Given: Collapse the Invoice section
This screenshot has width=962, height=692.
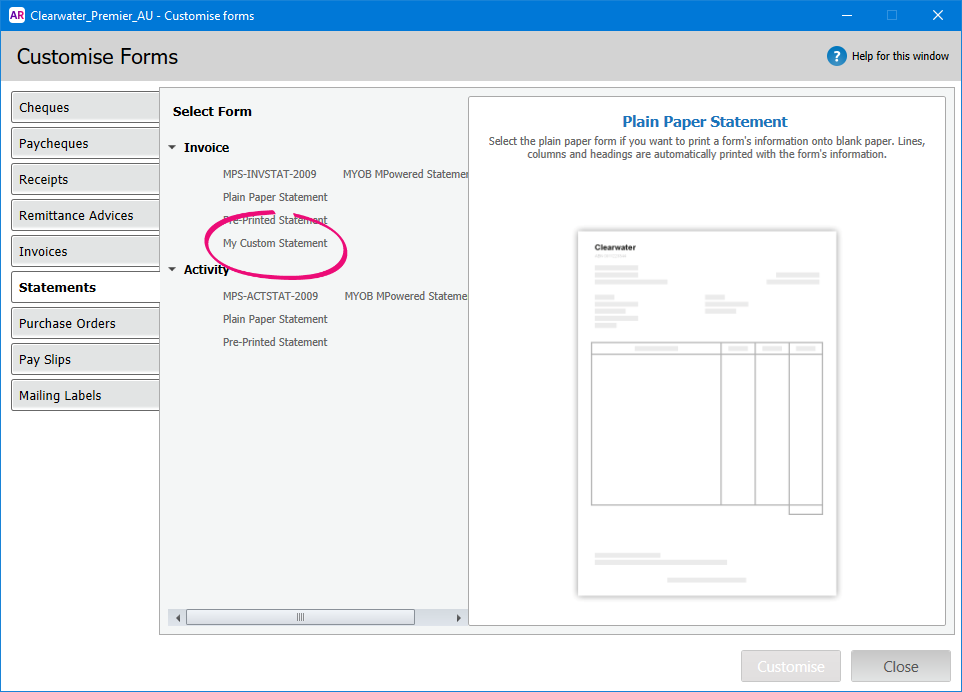Looking at the screenshot, I should click(x=172, y=147).
